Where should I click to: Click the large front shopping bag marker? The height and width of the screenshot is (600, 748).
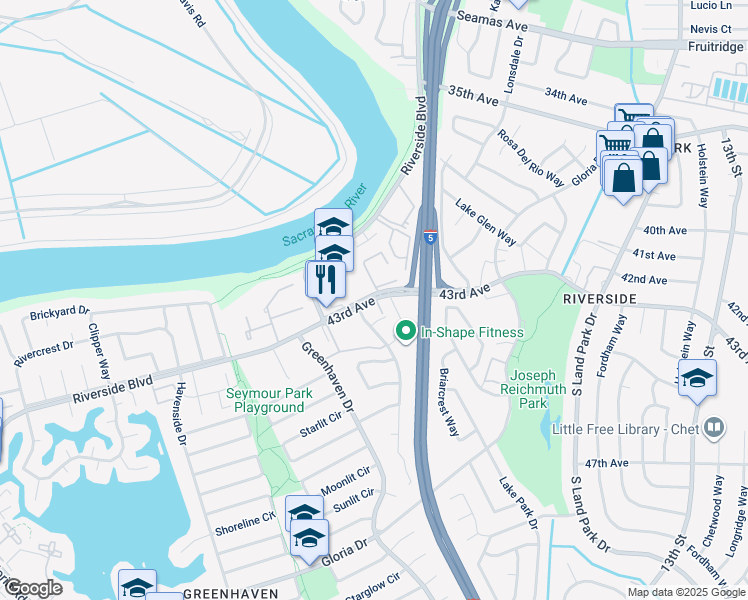(623, 181)
